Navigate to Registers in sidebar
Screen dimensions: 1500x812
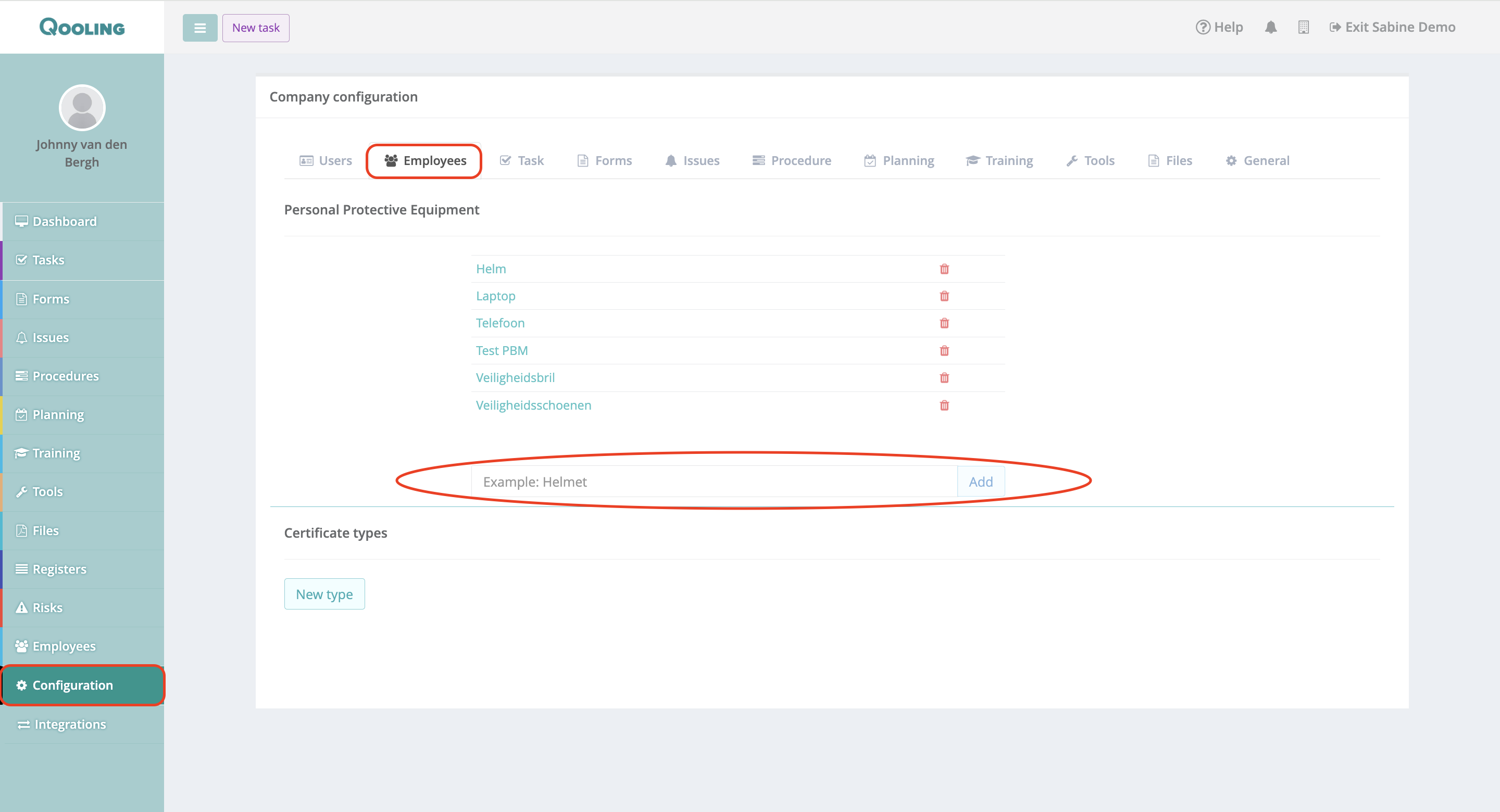tap(59, 569)
